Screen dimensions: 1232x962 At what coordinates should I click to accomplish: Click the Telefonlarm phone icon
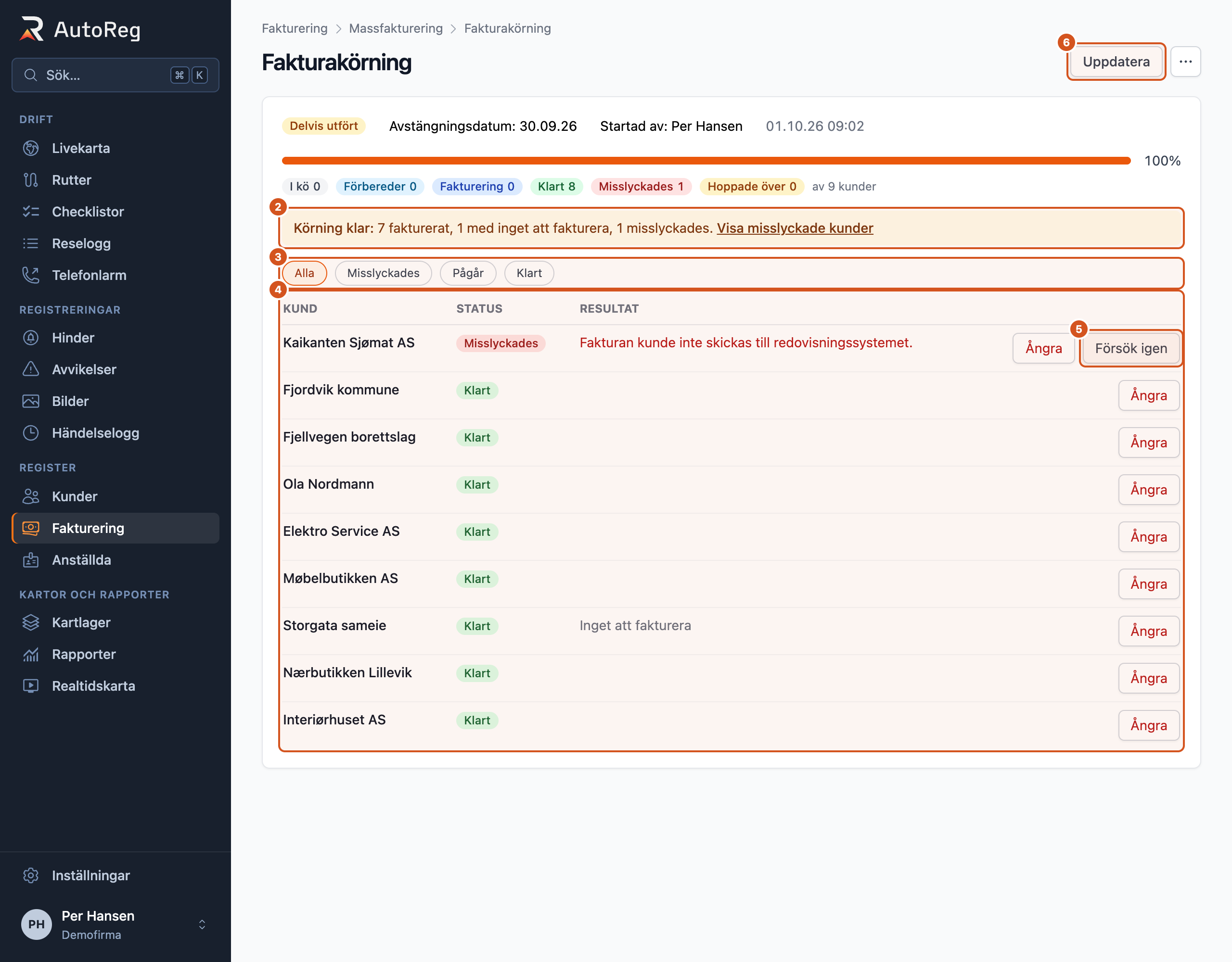point(30,275)
